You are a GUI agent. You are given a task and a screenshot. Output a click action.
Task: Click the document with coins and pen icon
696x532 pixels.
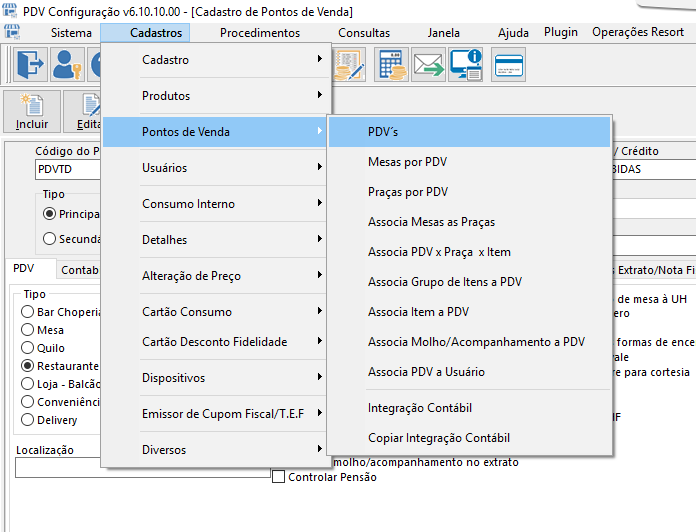click(349, 65)
